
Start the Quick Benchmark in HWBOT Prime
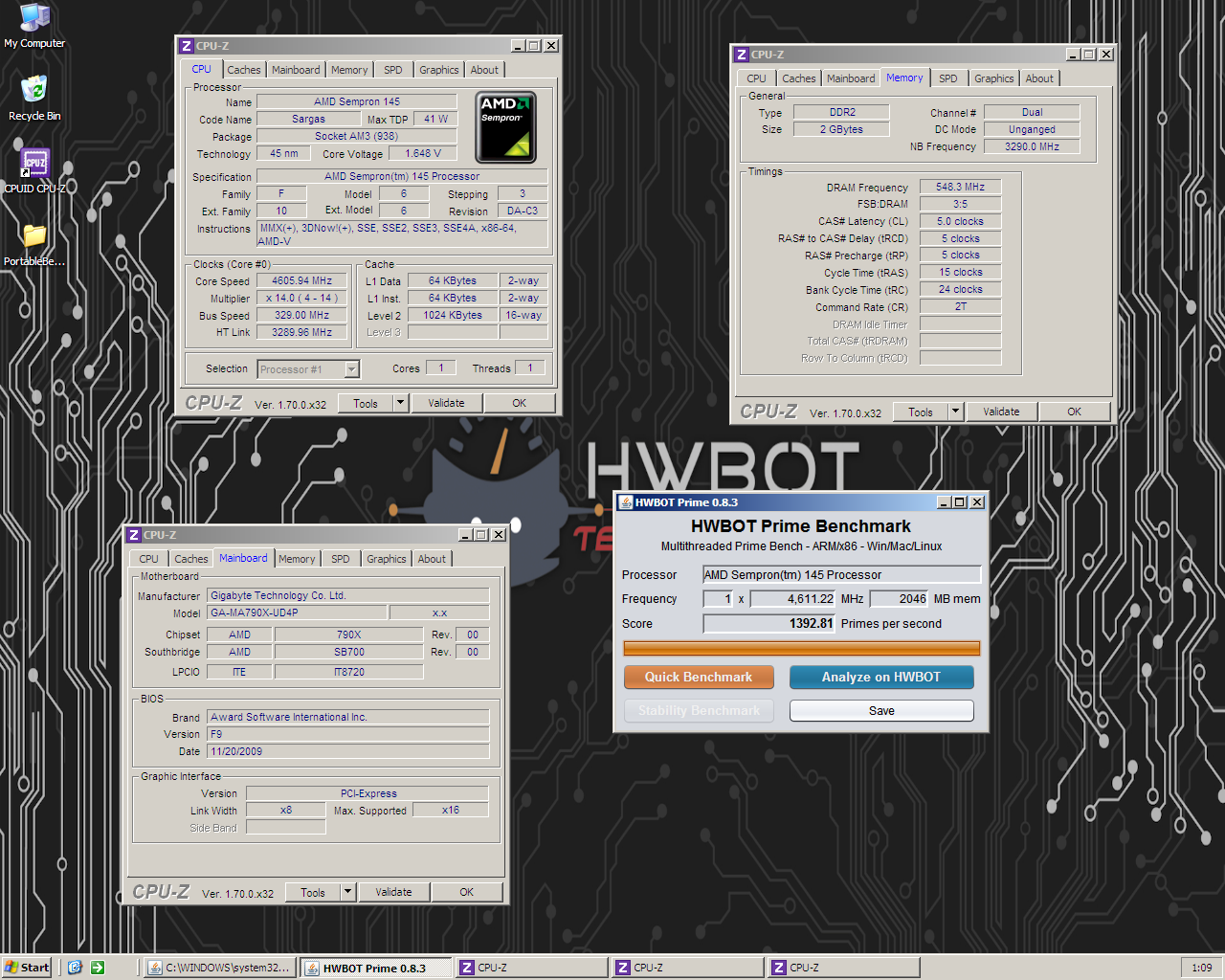tap(699, 677)
